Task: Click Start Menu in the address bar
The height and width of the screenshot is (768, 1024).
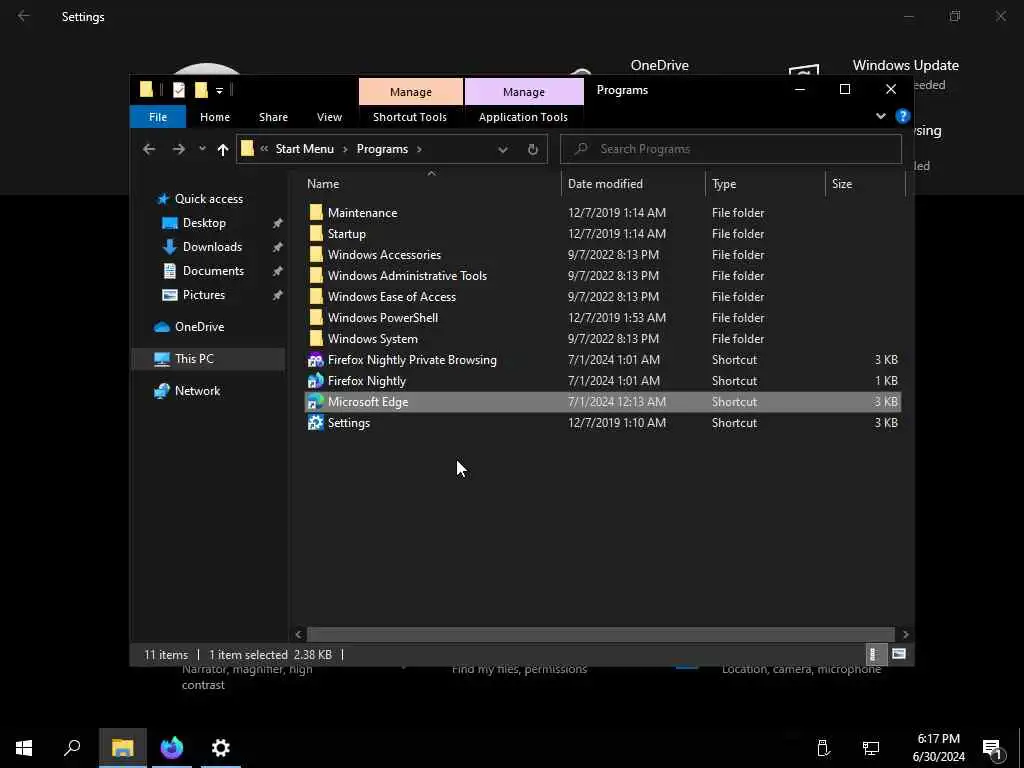Action: click(x=304, y=149)
